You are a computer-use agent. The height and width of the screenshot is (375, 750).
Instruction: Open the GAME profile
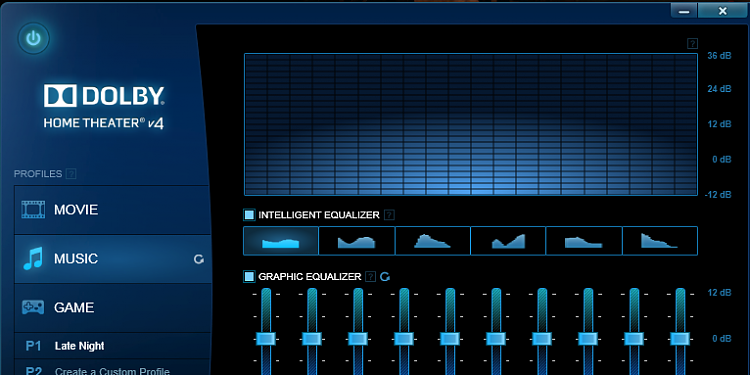coord(113,308)
